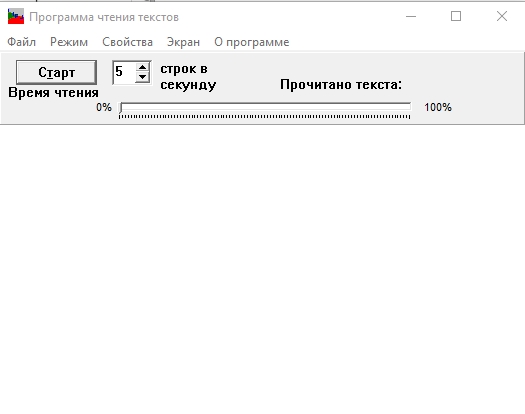Click the Время чтения label

pos(54,92)
